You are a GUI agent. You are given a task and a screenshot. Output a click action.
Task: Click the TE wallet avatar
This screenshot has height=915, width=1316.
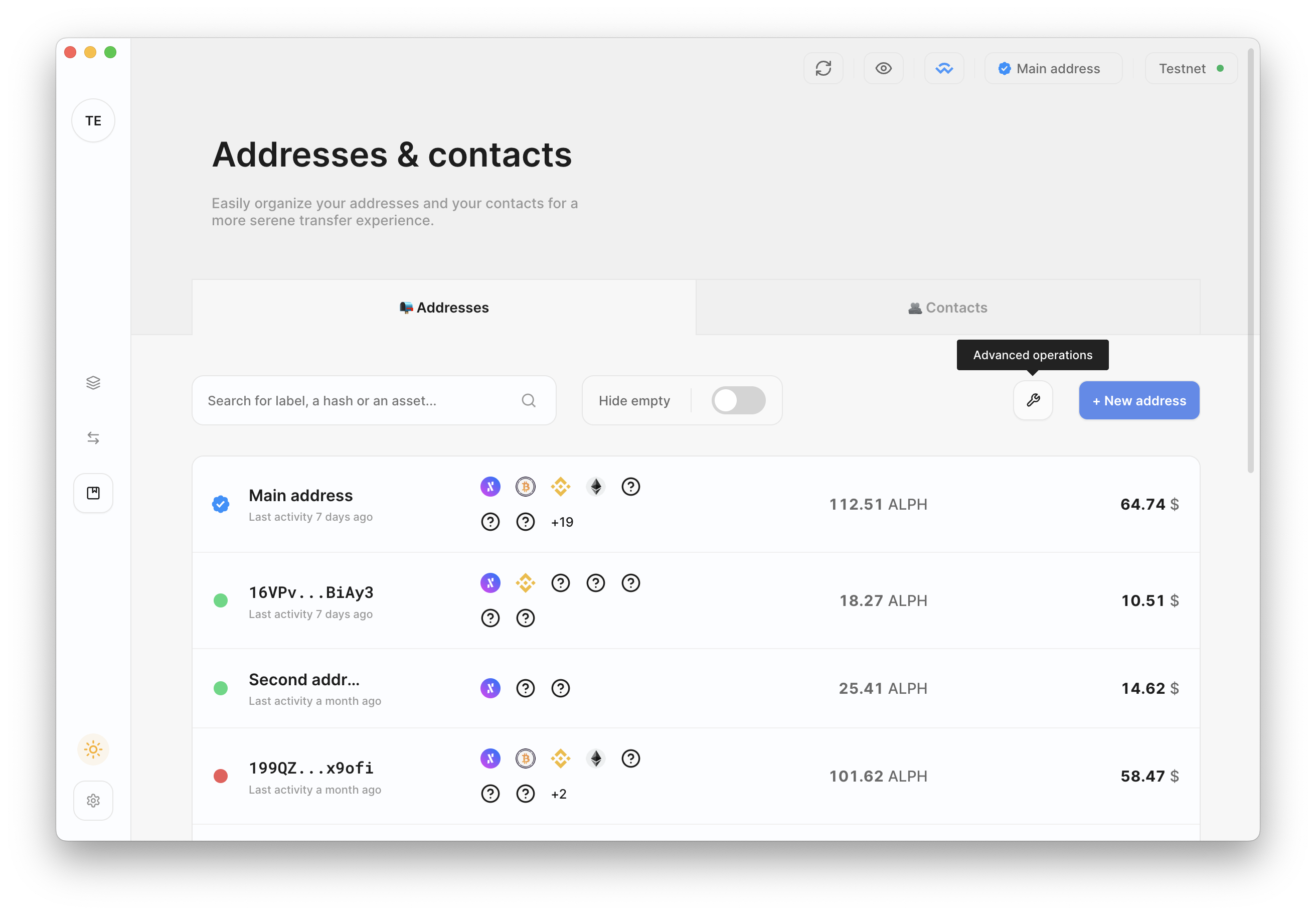point(93,121)
